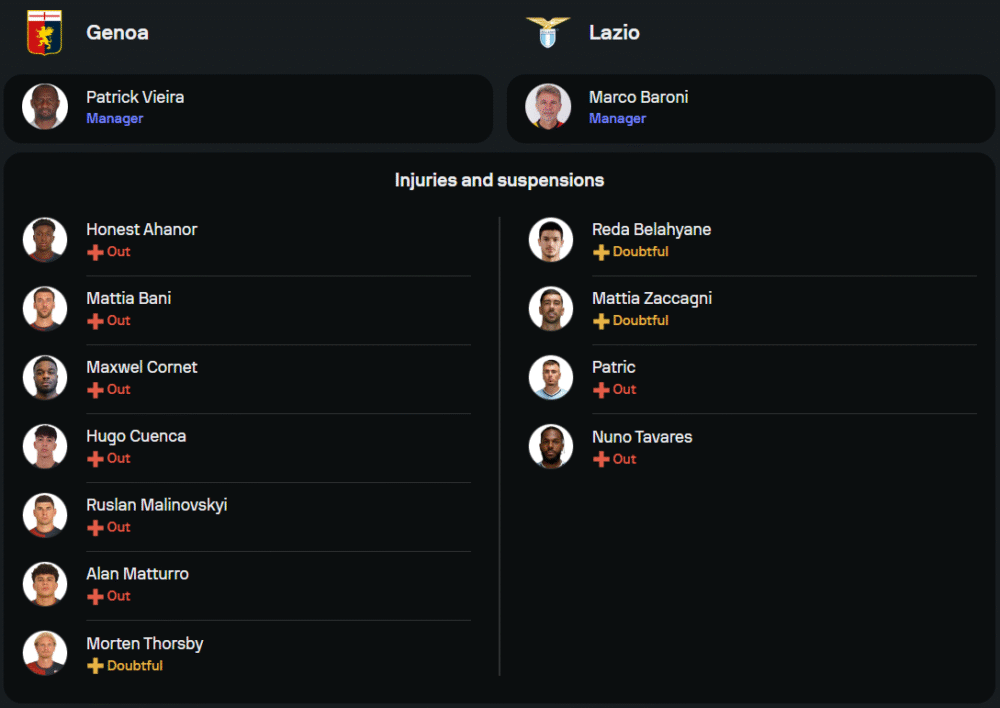Open Mattia Bani's player name link
This screenshot has height=708, width=1000.
point(128,298)
